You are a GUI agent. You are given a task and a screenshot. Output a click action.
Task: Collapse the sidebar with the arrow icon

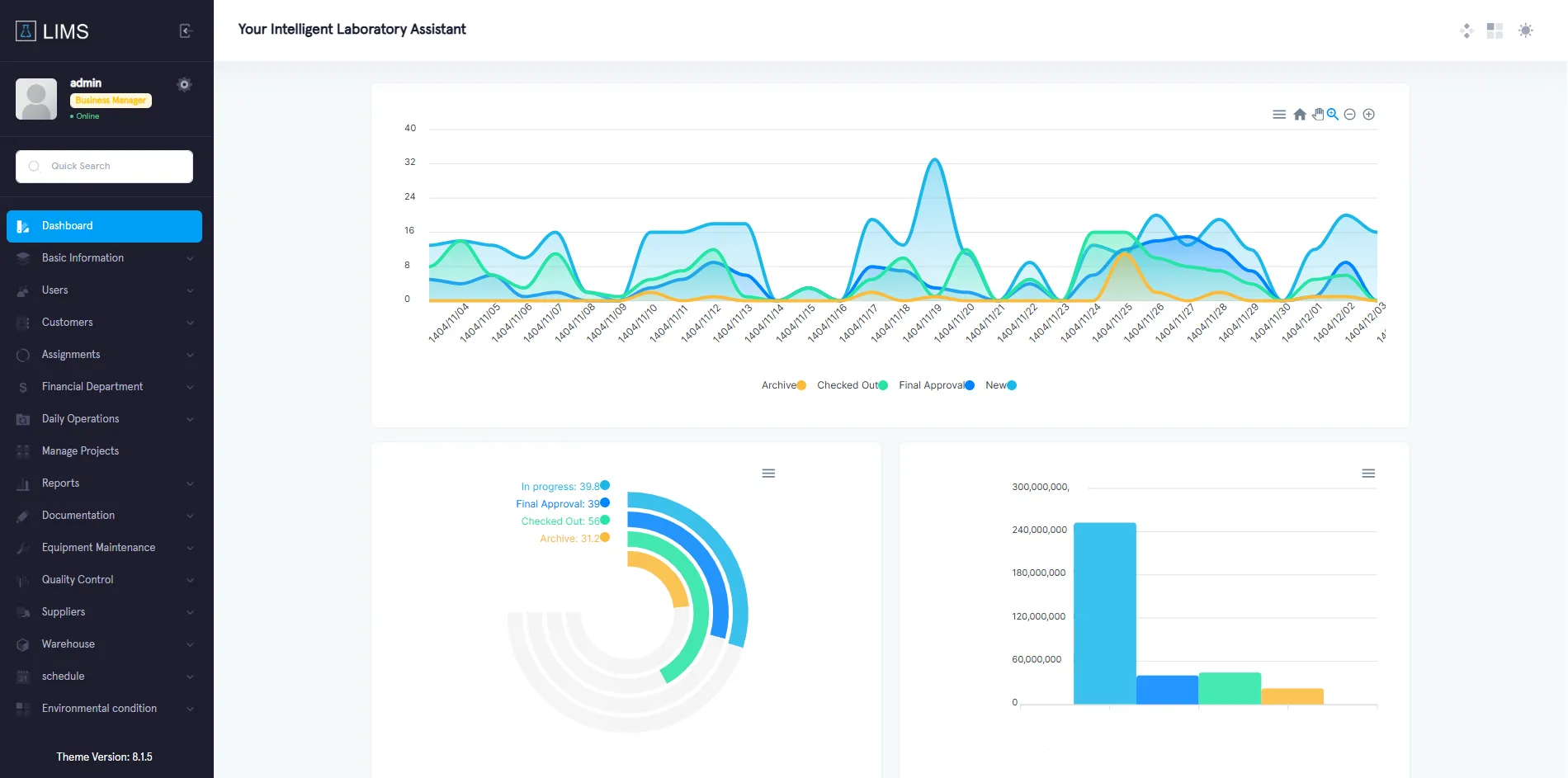(x=186, y=31)
